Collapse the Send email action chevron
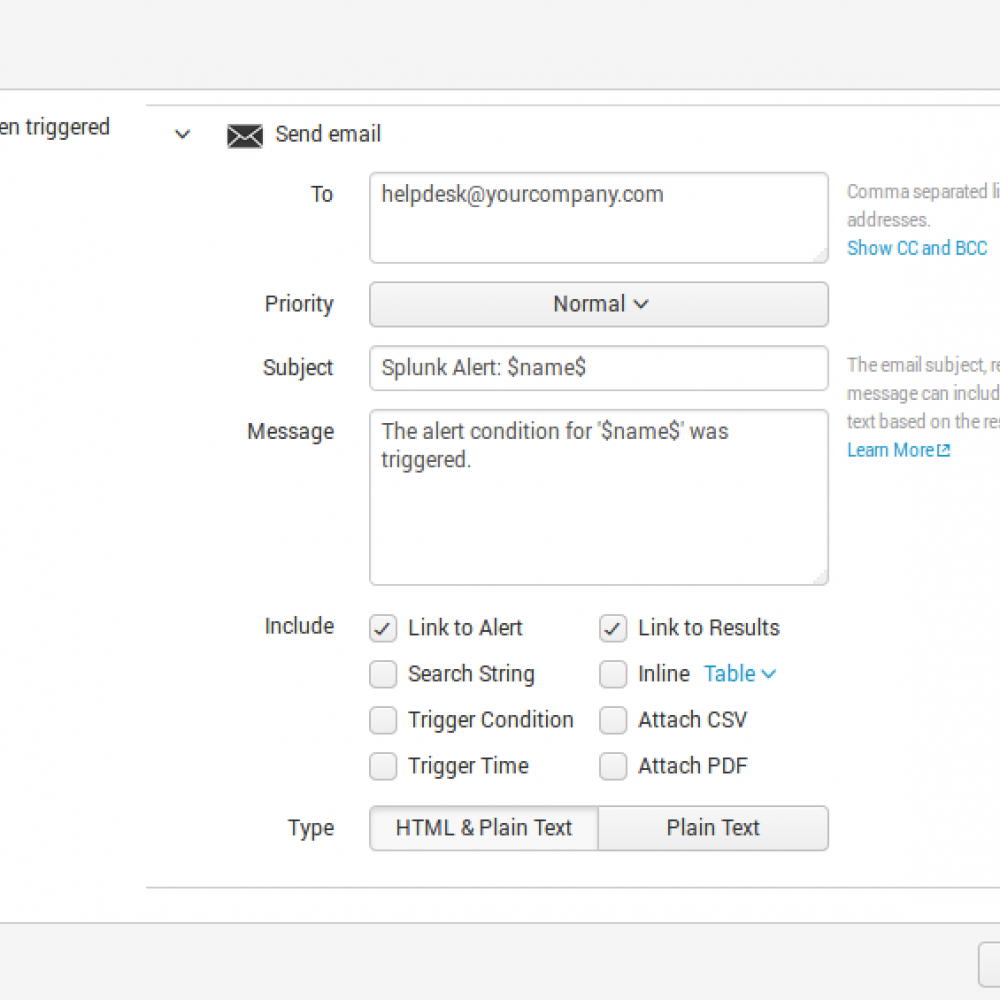 click(x=182, y=135)
